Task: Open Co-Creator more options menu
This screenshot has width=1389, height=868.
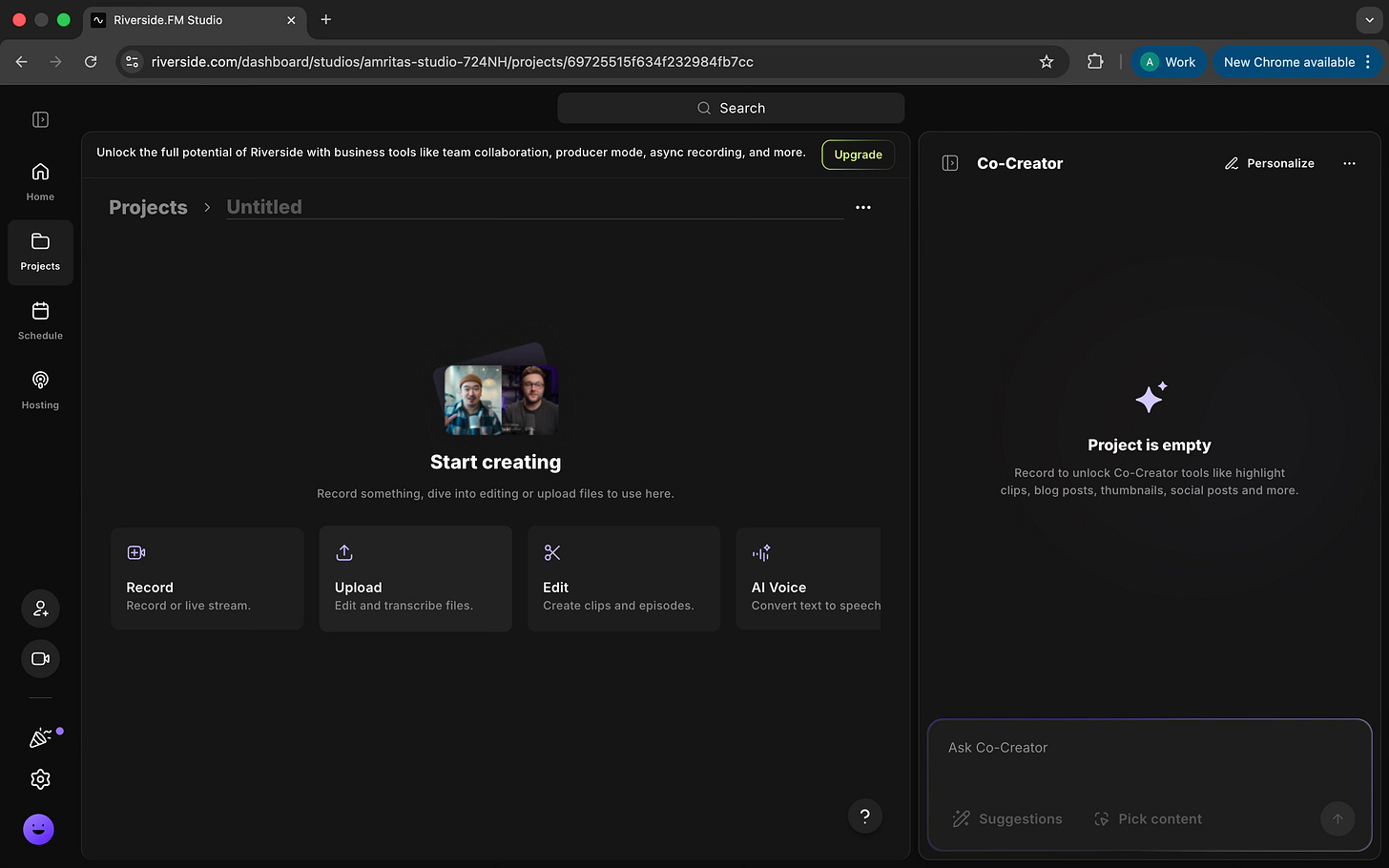Action: (1349, 163)
